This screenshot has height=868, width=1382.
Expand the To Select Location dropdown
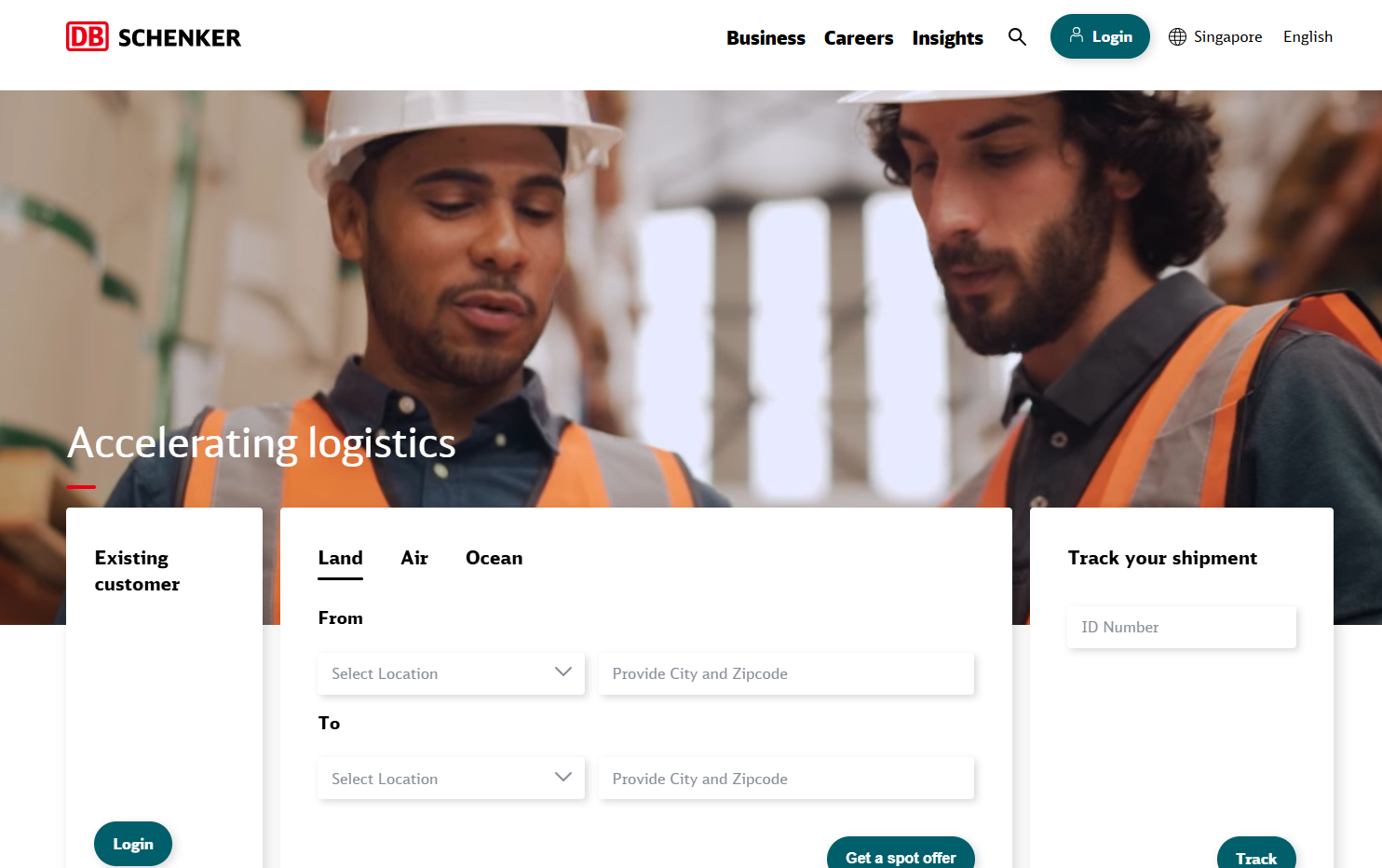[451, 779]
